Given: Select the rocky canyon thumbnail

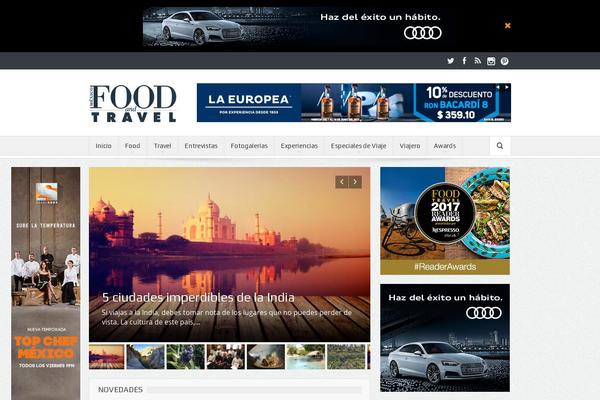Looking at the screenshot, I should point(145,357).
